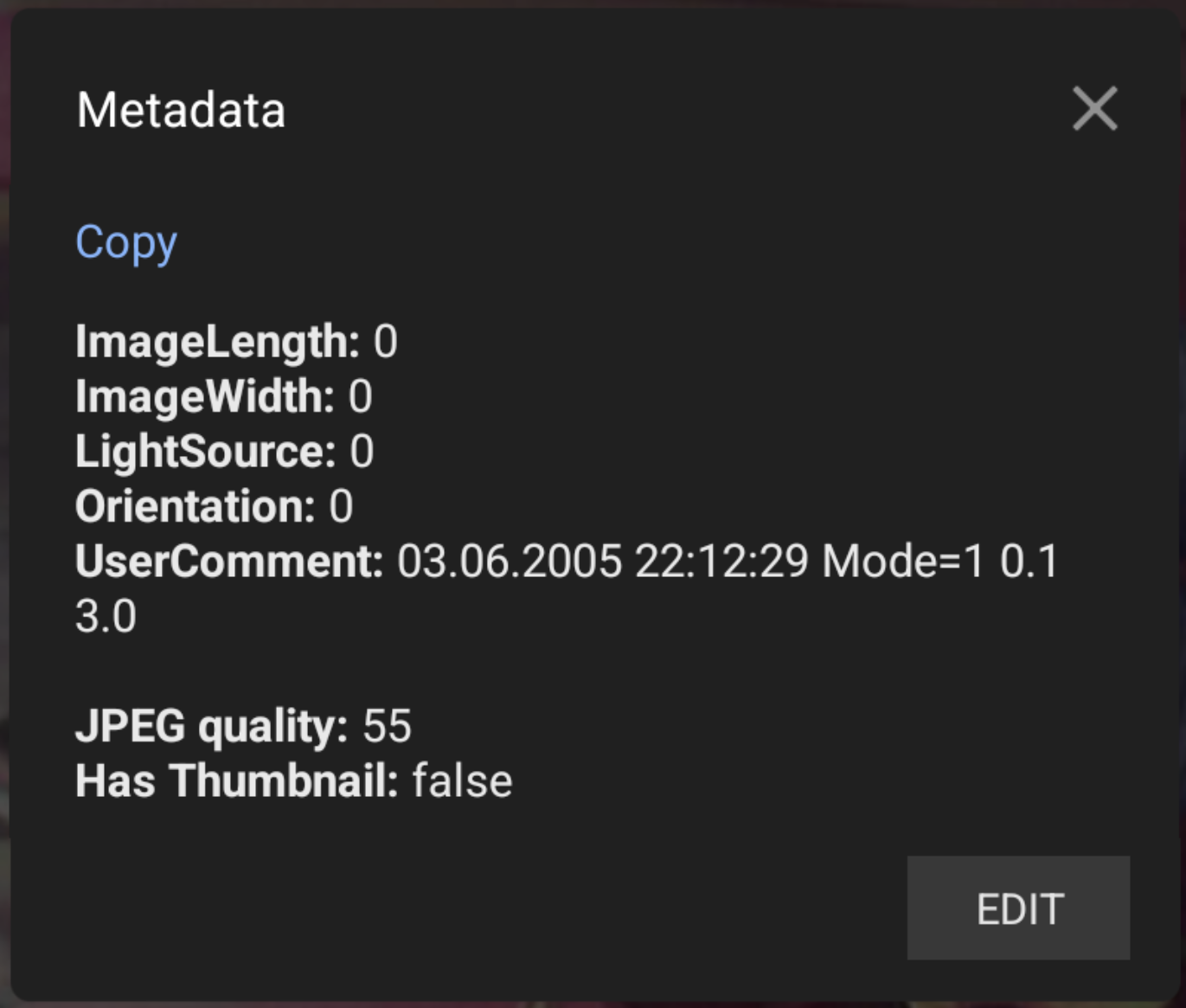The image size is (1186, 1008).
Task: Select the JPEG quality value 55
Action: [x=387, y=726]
